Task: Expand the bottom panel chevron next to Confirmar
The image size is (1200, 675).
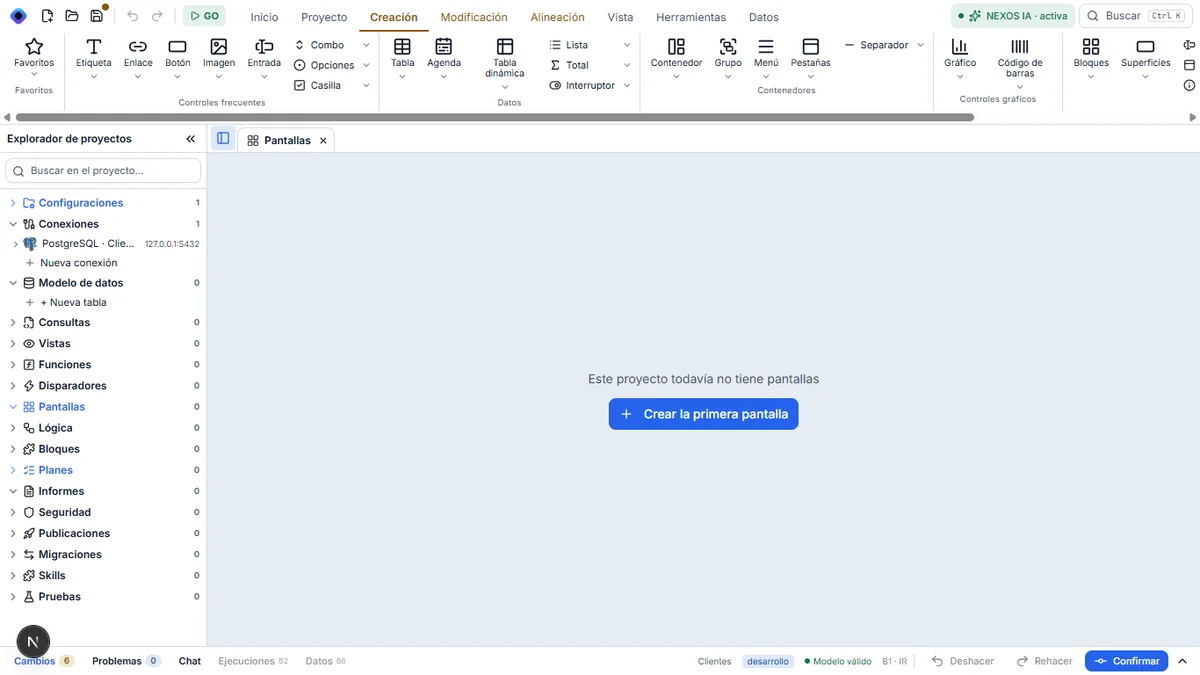Action: (x=1183, y=661)
